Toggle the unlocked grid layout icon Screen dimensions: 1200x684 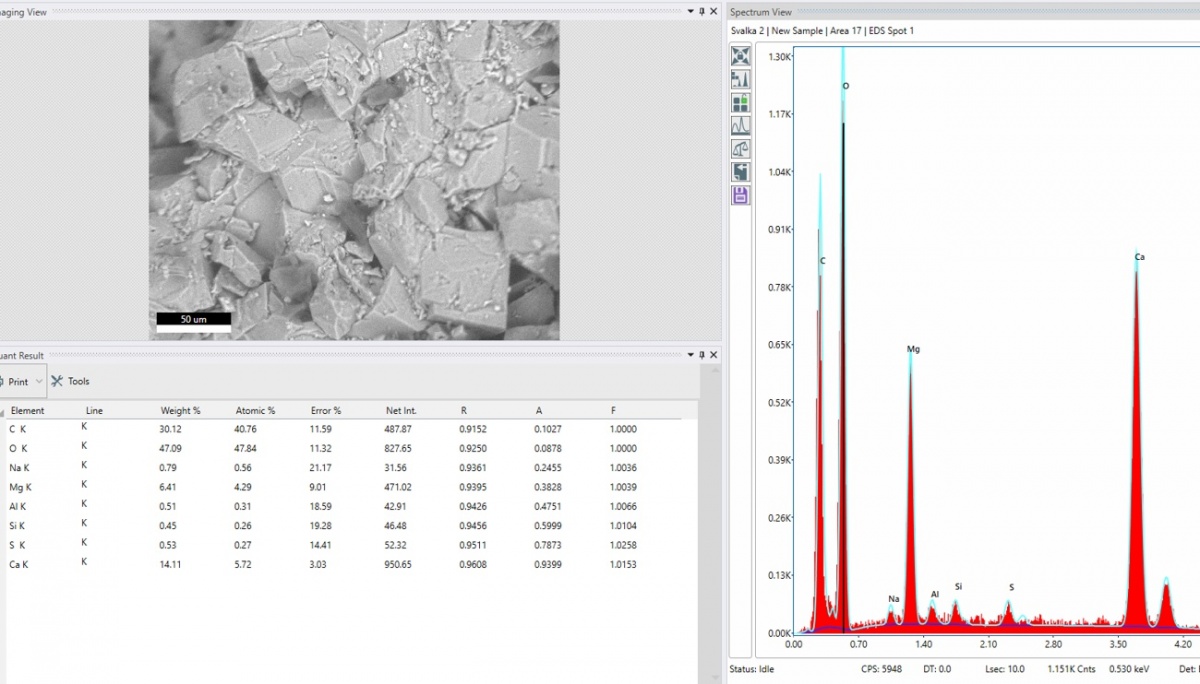(x=741, y=103)
